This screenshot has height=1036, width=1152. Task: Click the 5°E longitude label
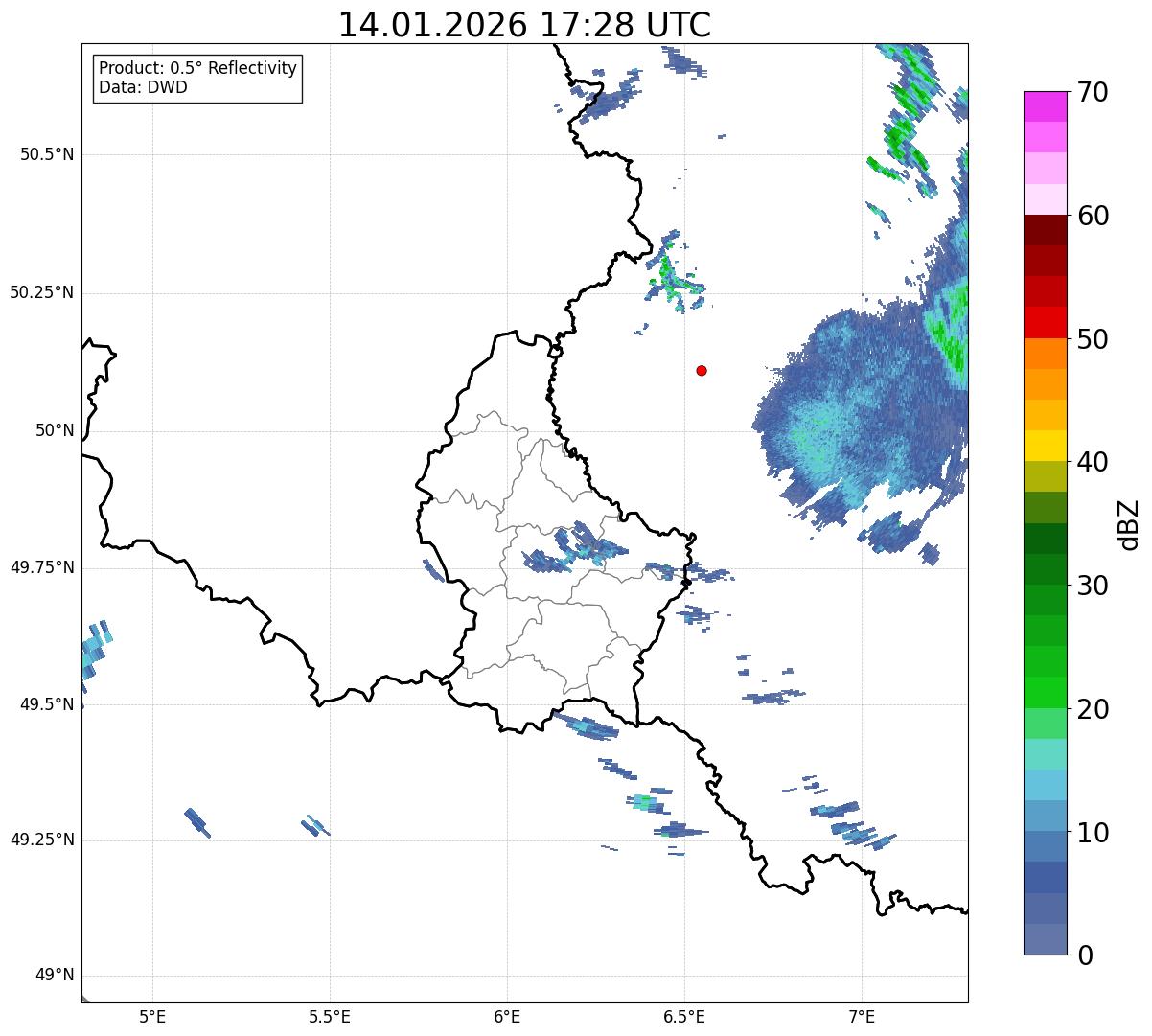pos(152,1017)
